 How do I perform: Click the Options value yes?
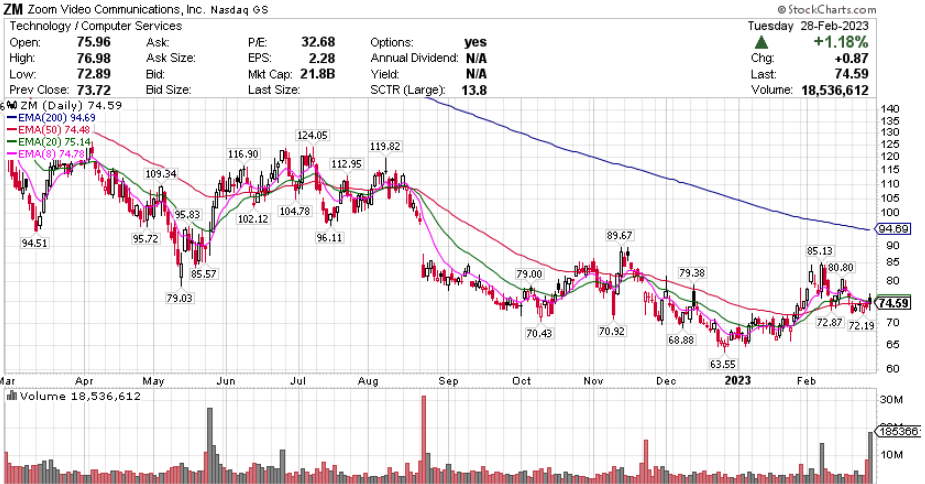(x=475, y=42)
